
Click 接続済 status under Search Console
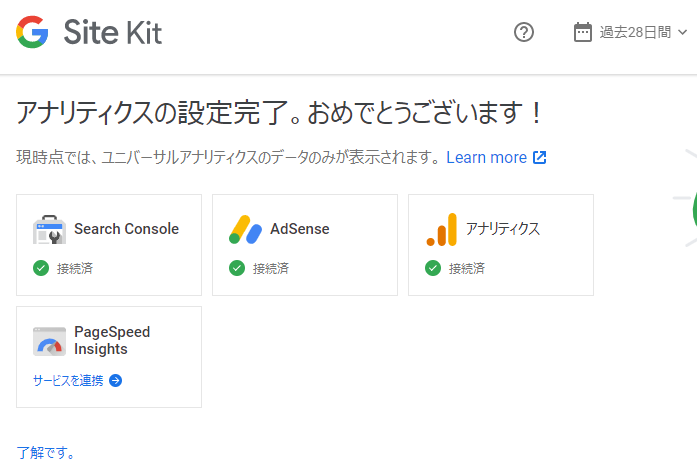pos(75,268)
